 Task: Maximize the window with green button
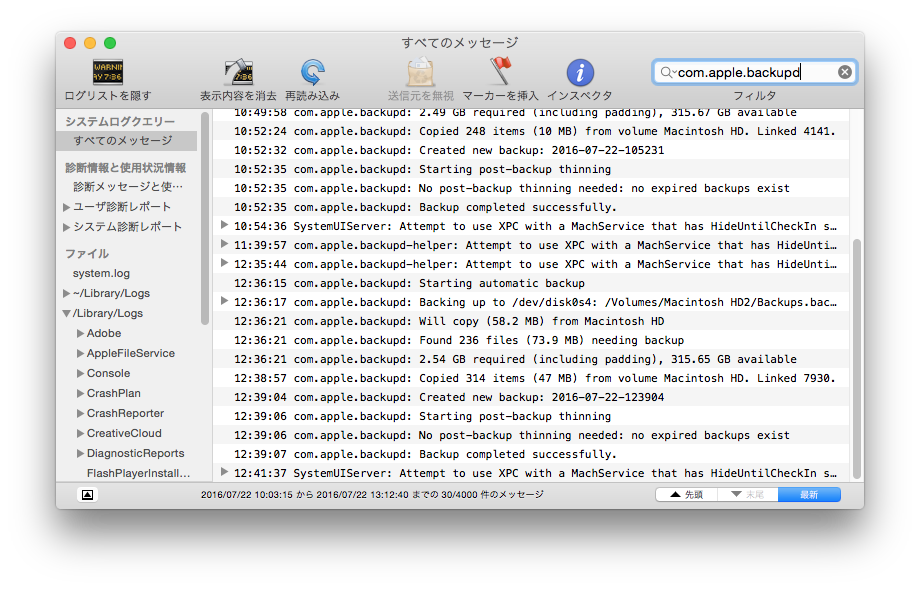coord(110,43)
